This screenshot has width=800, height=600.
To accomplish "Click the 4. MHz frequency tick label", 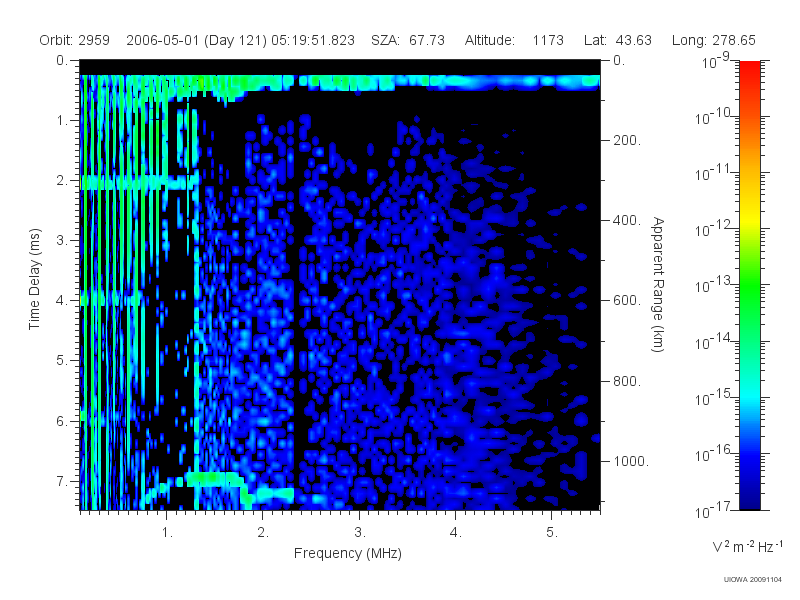I will point(456,533).
